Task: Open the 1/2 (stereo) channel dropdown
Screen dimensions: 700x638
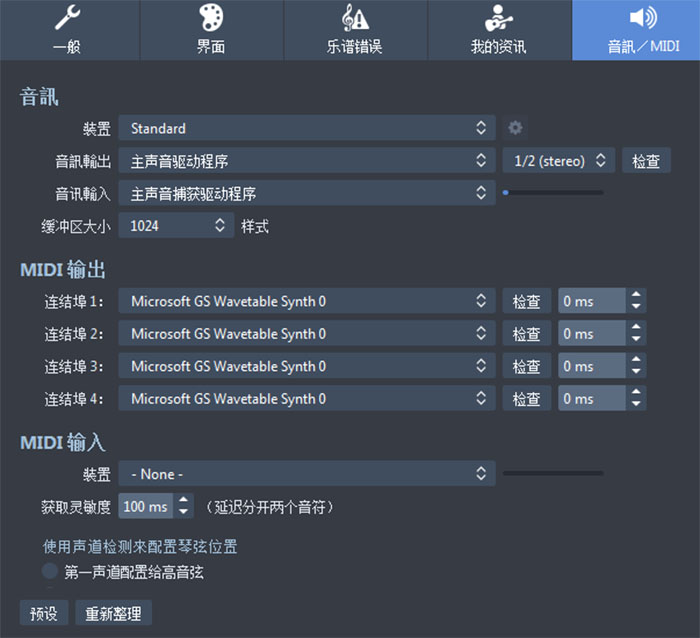Action: 558,160
